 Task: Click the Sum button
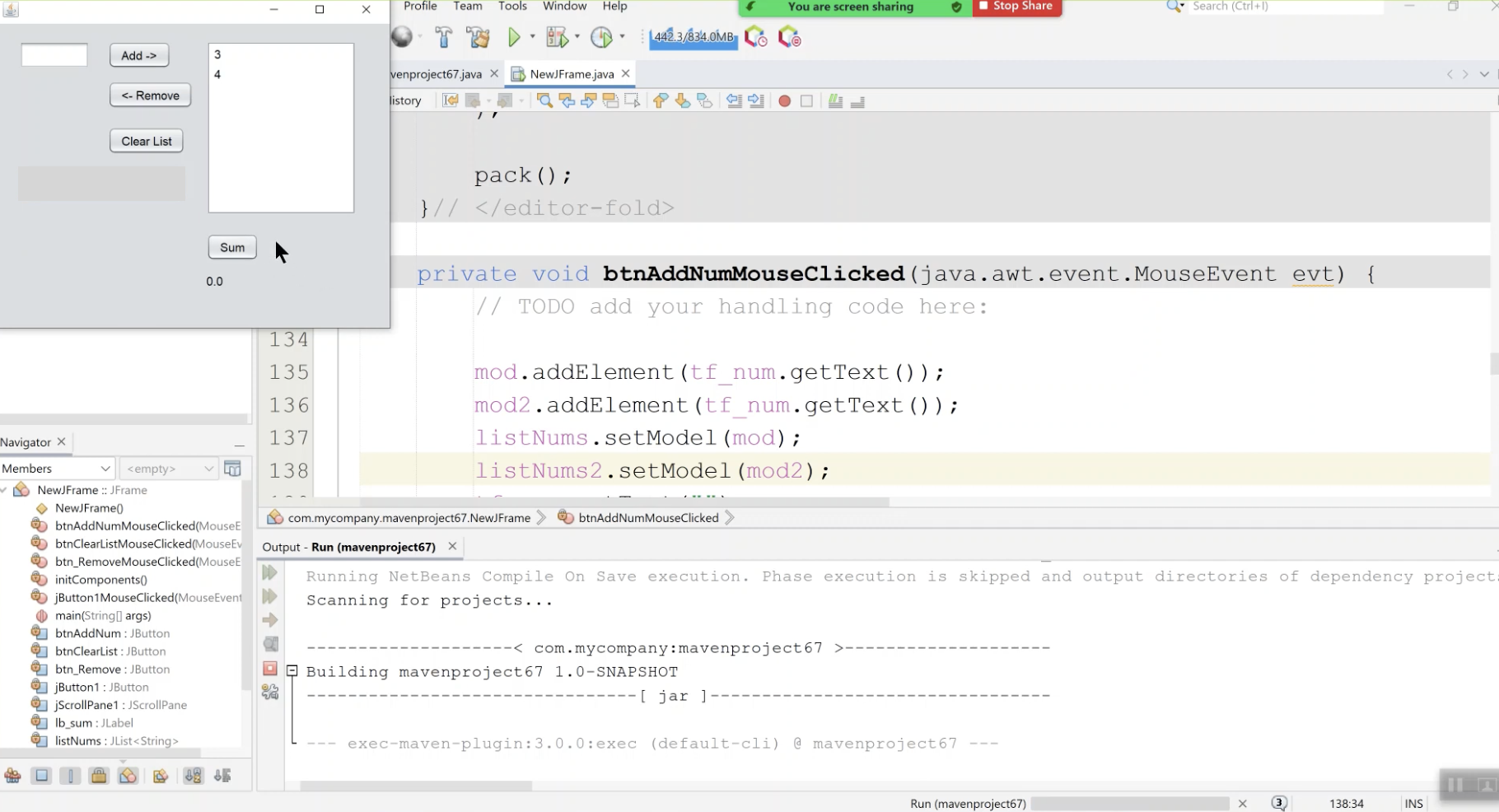(232, 247)
